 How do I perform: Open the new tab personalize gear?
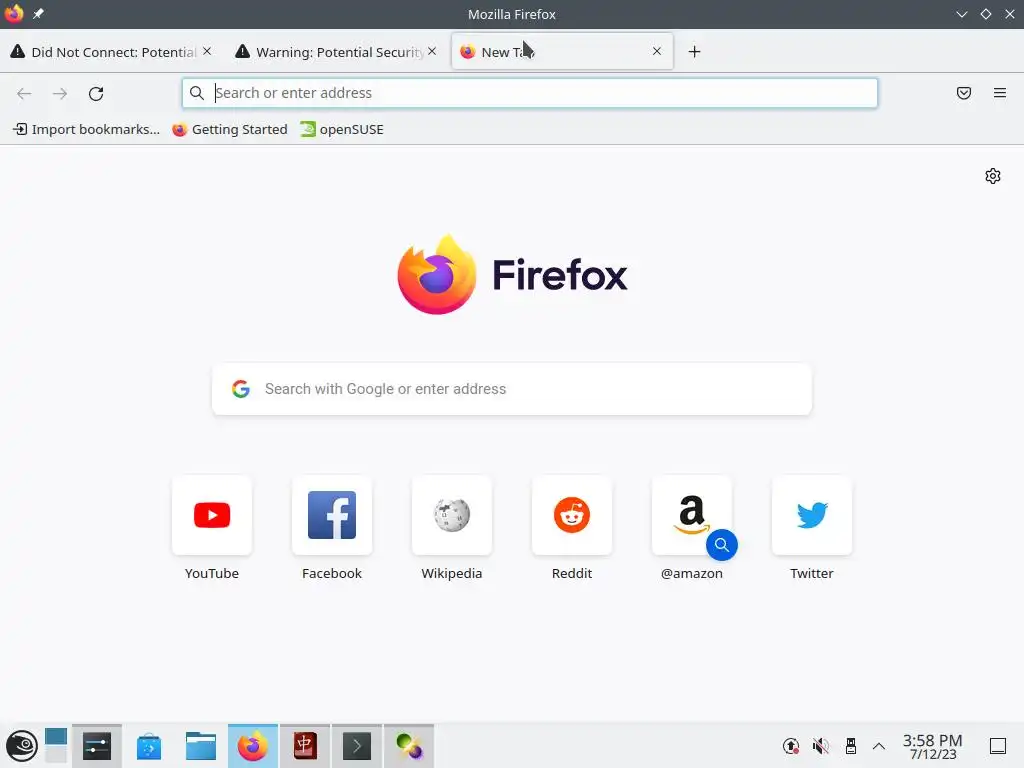pos(993,176)
